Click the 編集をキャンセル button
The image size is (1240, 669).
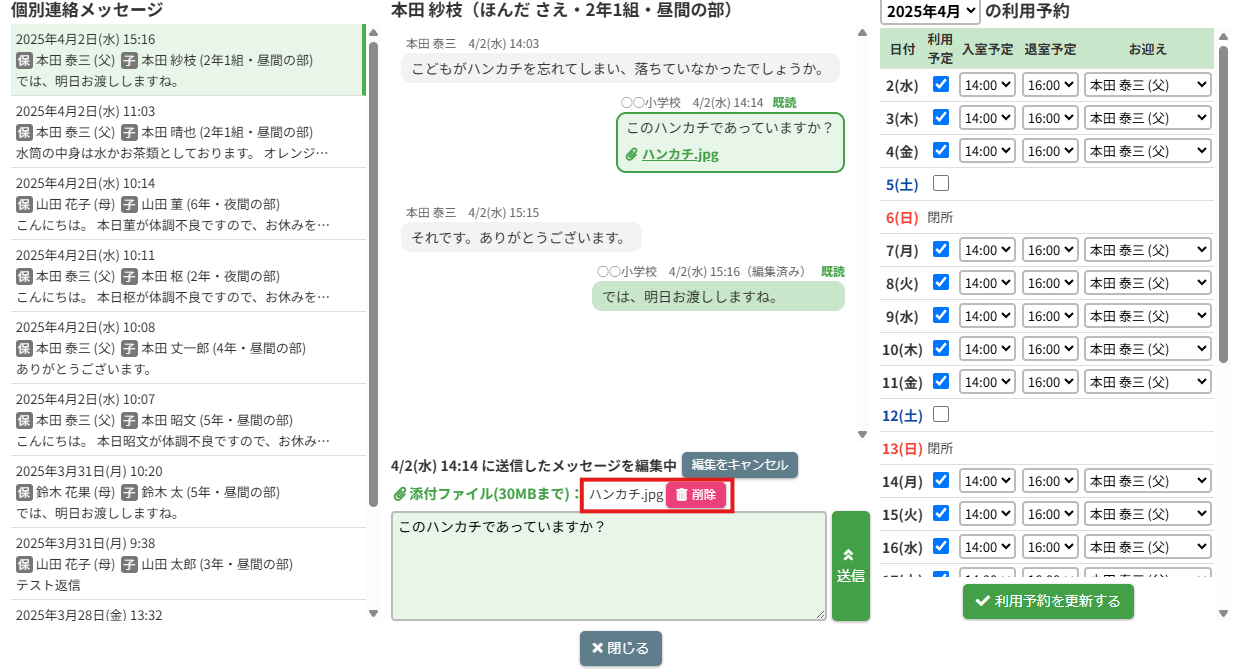tap(740, 465)
